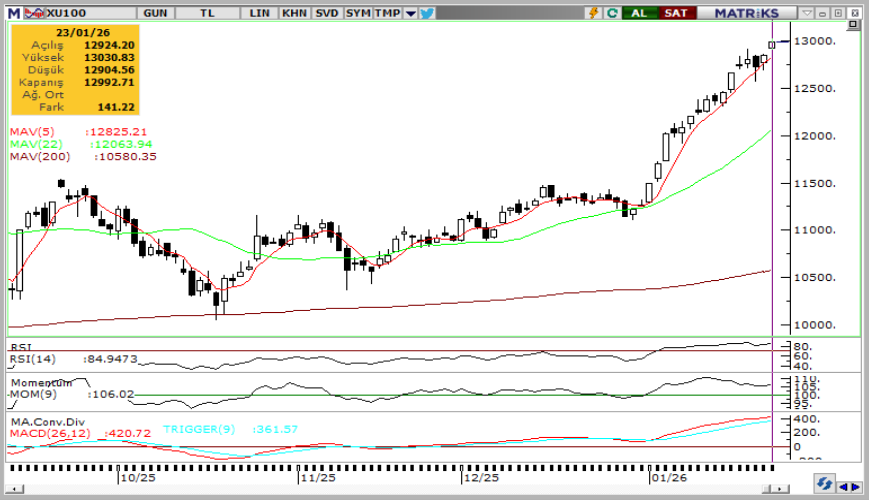Screen dimensions: 869x500
Task: Open the GUN period selector
Action: point(156,13)
